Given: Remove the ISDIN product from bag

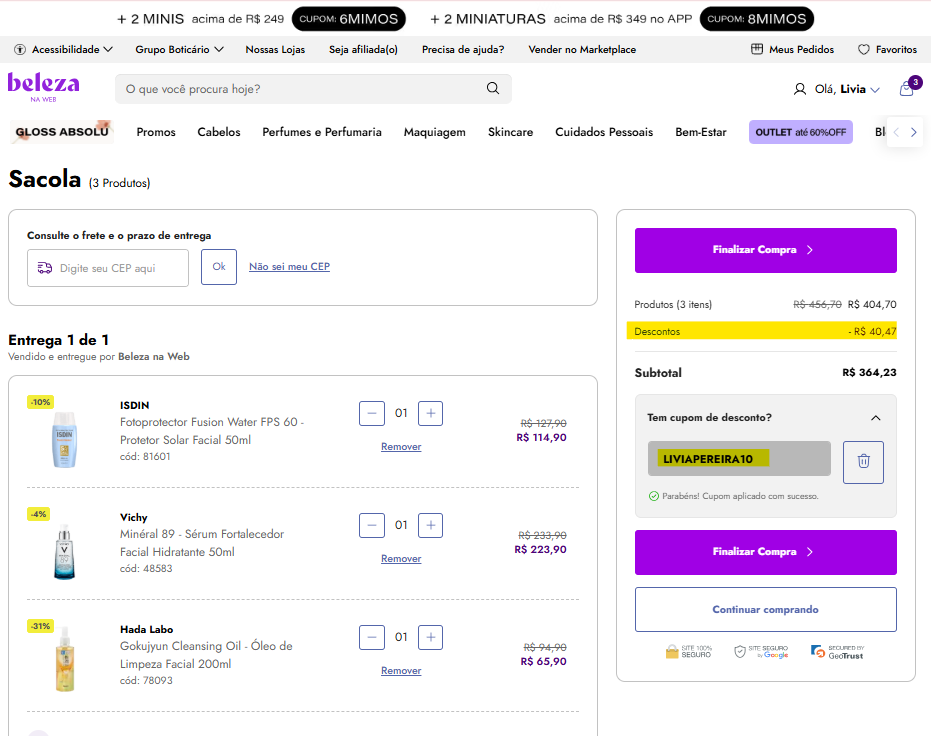Looking at the screenshot, I should [401, 447].
